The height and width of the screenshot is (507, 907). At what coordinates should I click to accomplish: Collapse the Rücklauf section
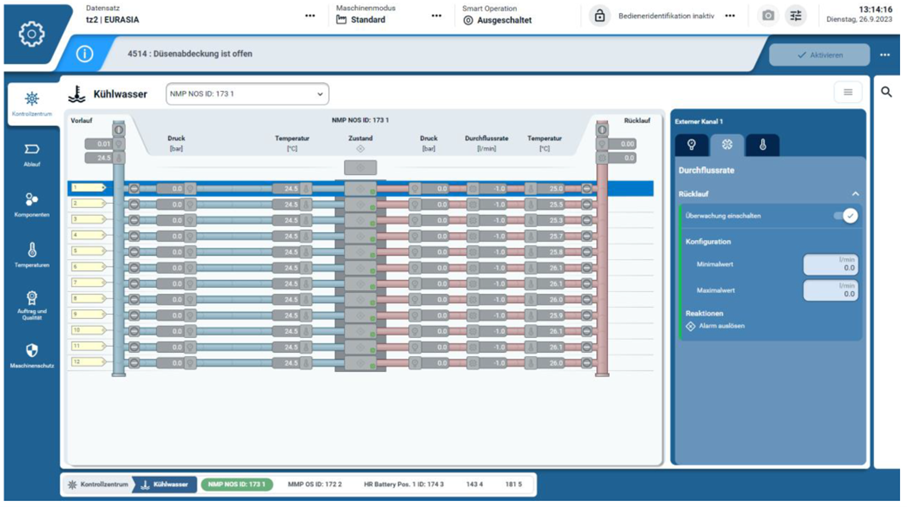coord(855,194)
